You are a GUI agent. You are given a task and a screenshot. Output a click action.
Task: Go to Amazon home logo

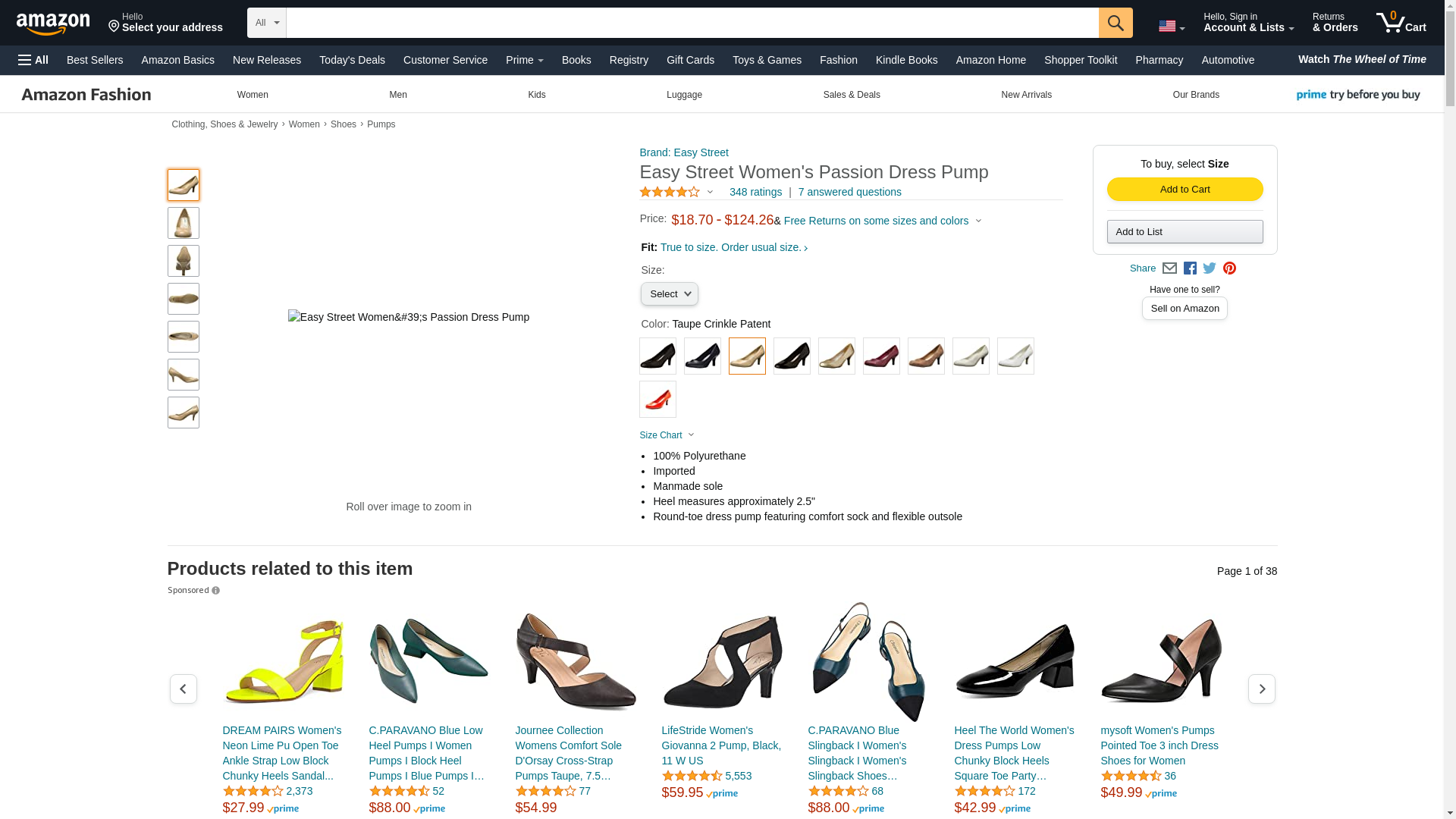(53, 24)
